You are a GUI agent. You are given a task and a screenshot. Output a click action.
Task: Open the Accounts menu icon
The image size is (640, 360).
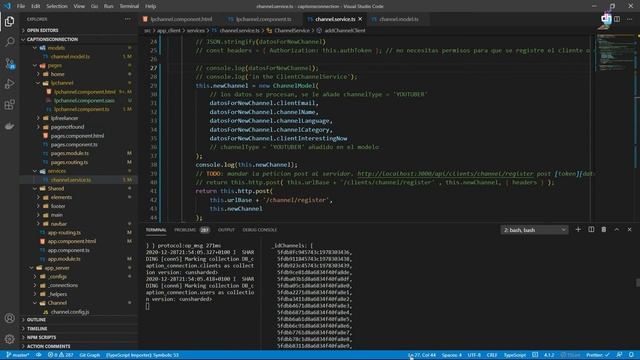tap(9, 318)
